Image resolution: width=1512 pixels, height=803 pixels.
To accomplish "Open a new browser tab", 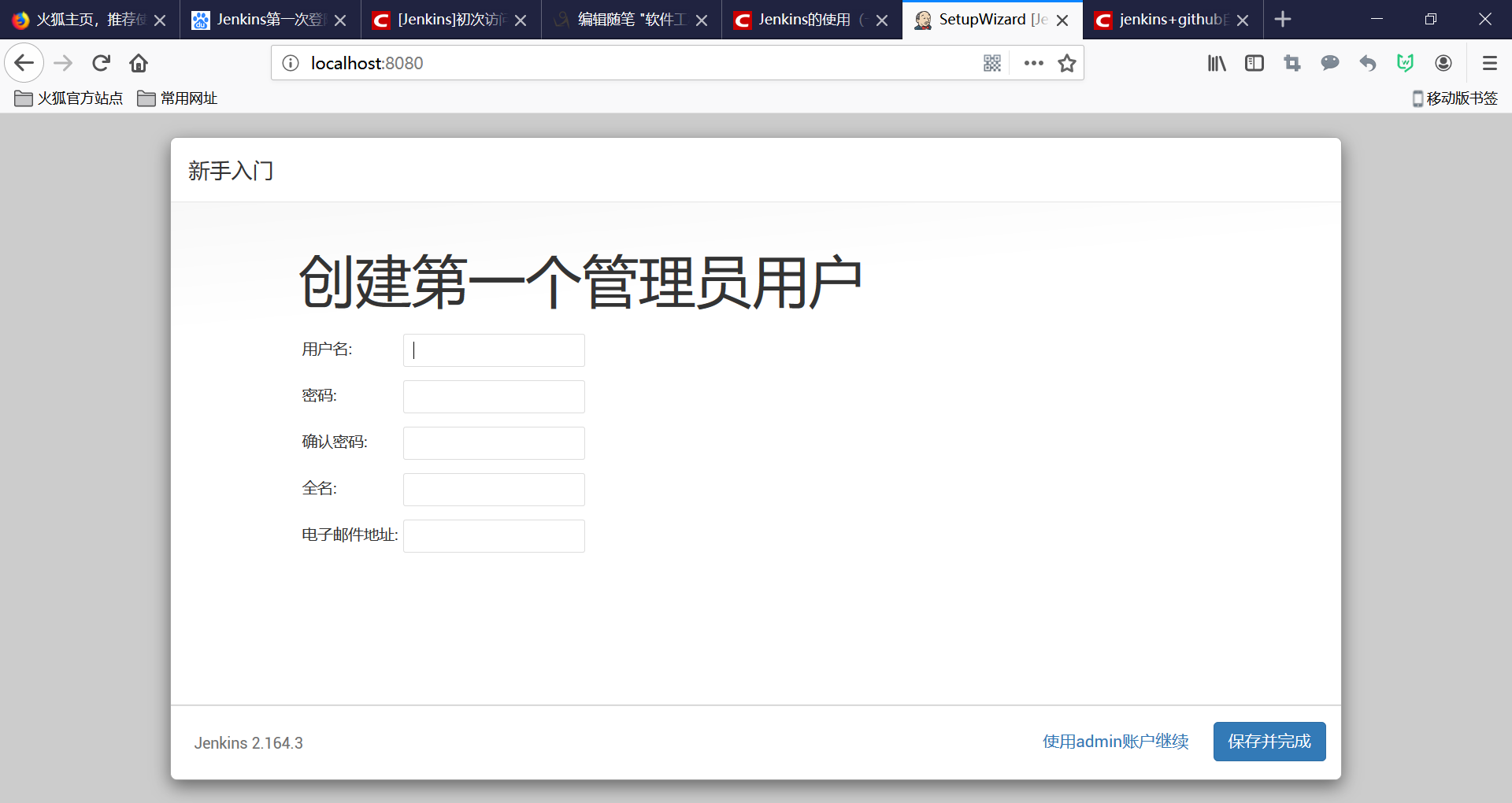I will click(1283, 19).
